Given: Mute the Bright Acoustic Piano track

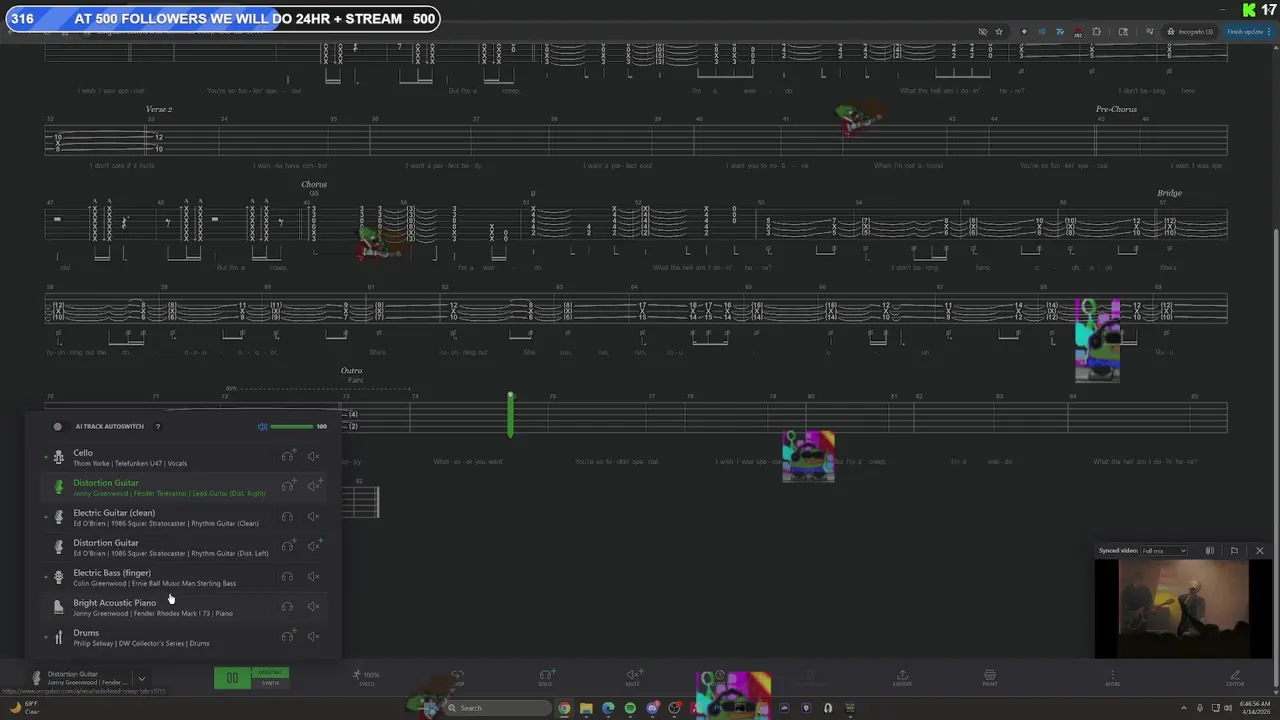Looking at the screenshot, I should coord(313,606).
